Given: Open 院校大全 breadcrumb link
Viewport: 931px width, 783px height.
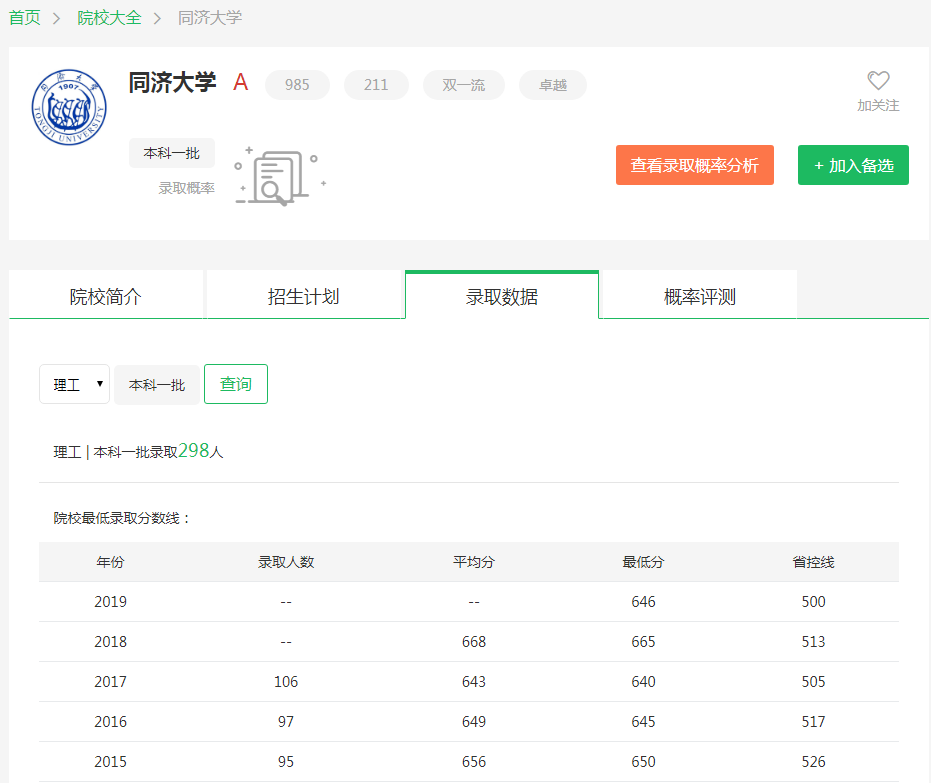Looking at the screenshot, I should click(109, 18).
